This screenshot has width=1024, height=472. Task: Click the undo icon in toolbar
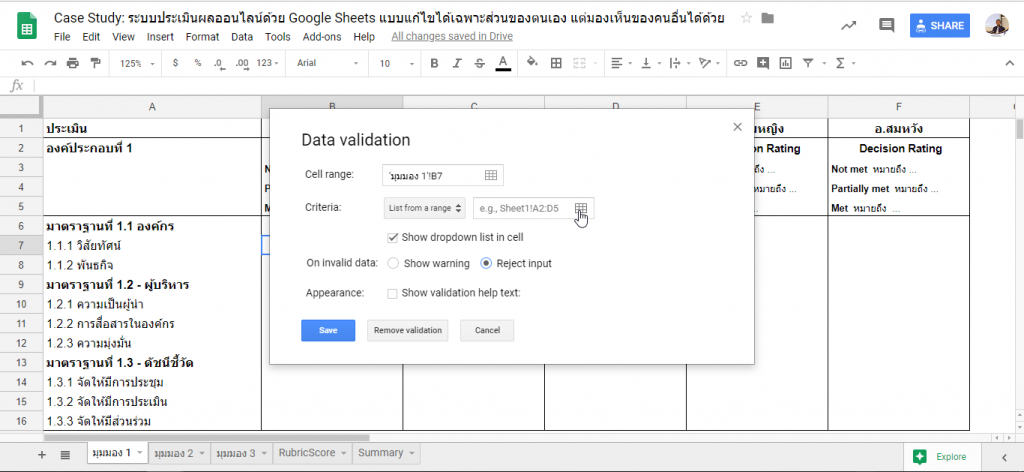(x=27, y=63)
